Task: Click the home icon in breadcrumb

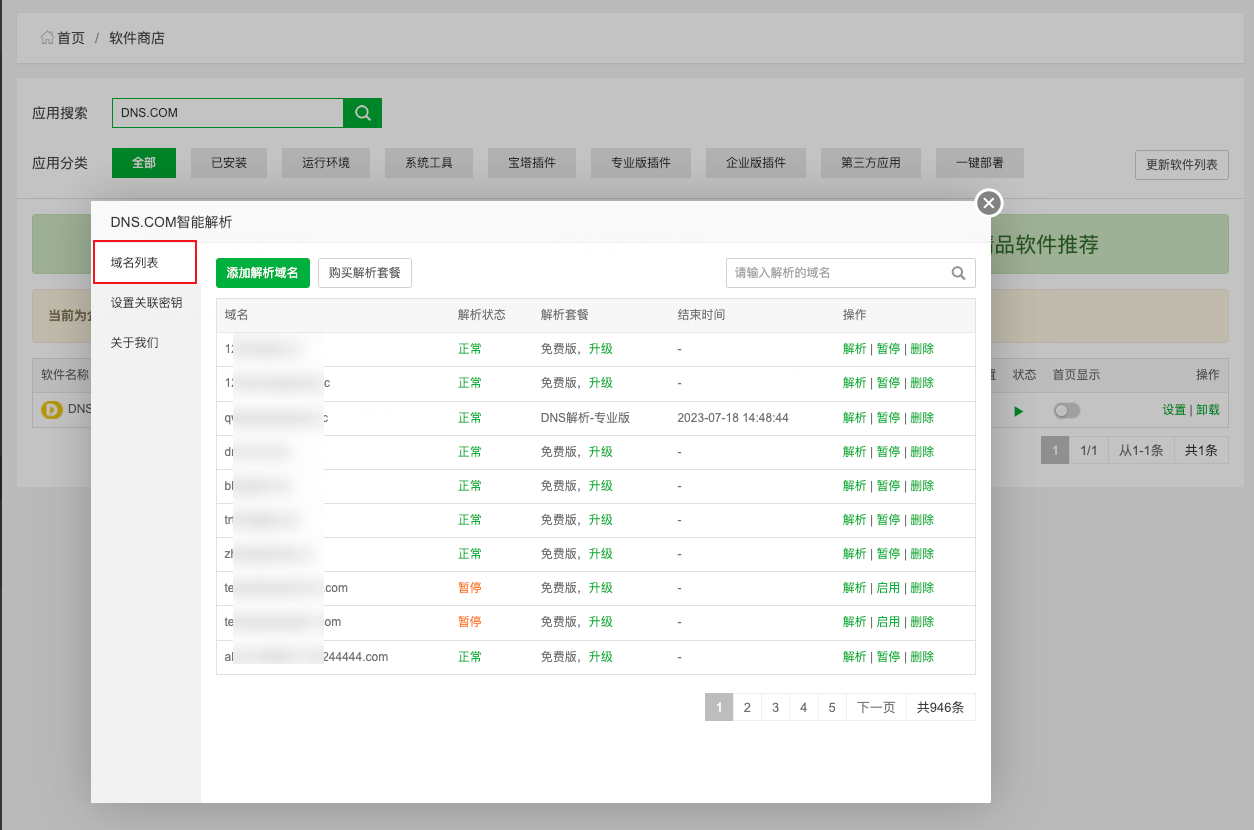Action: pyautogui.click(x=47, y=38)
